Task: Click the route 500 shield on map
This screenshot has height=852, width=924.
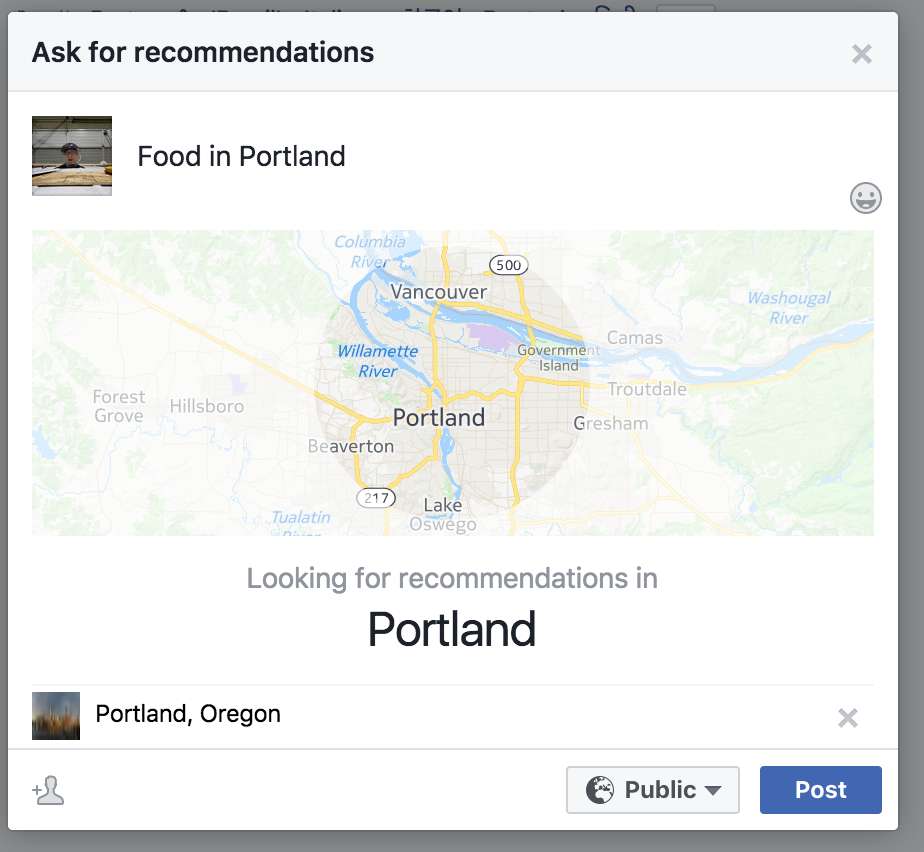Action: (509, 265)
